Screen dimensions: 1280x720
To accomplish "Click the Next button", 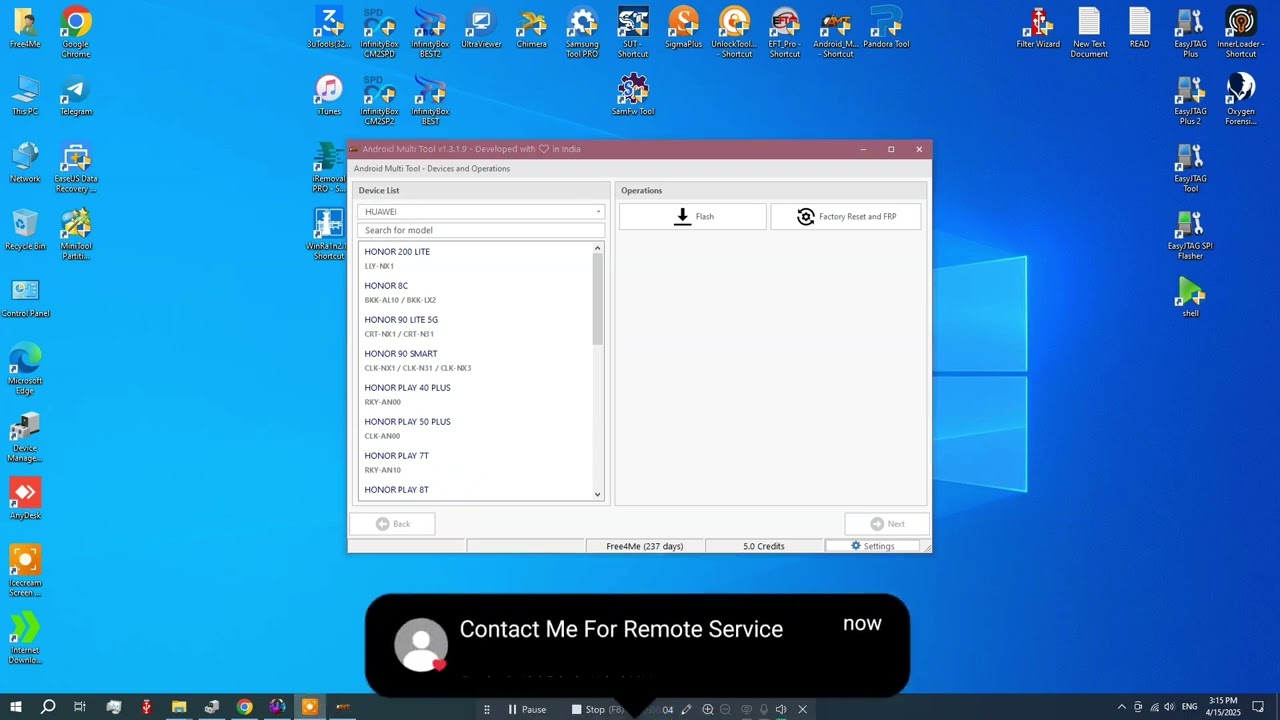I will pos(887,524).
